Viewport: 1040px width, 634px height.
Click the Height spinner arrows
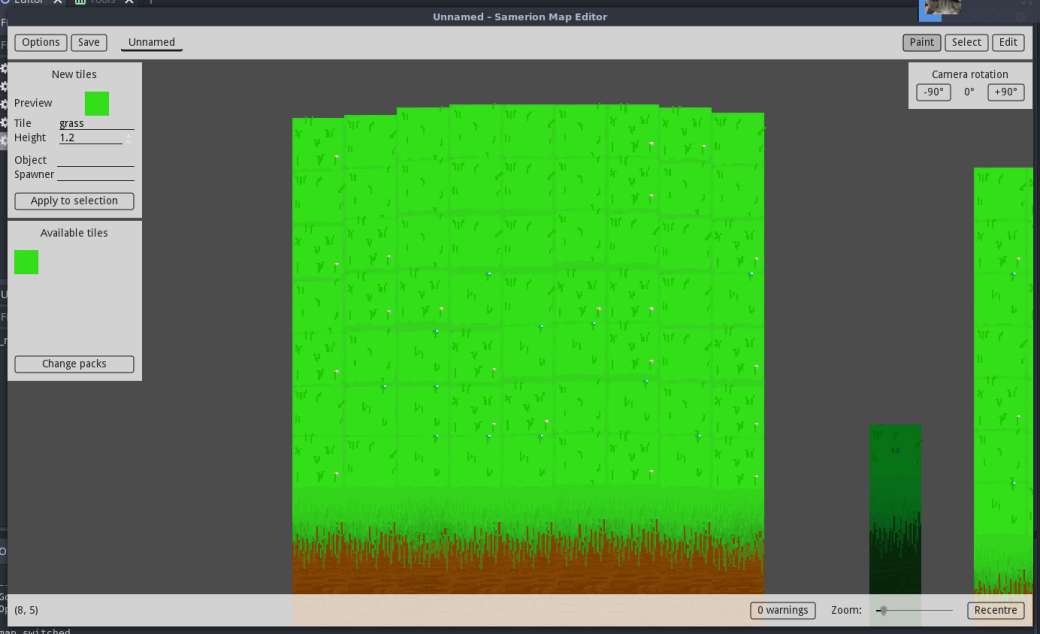click(x=129, y=138)
